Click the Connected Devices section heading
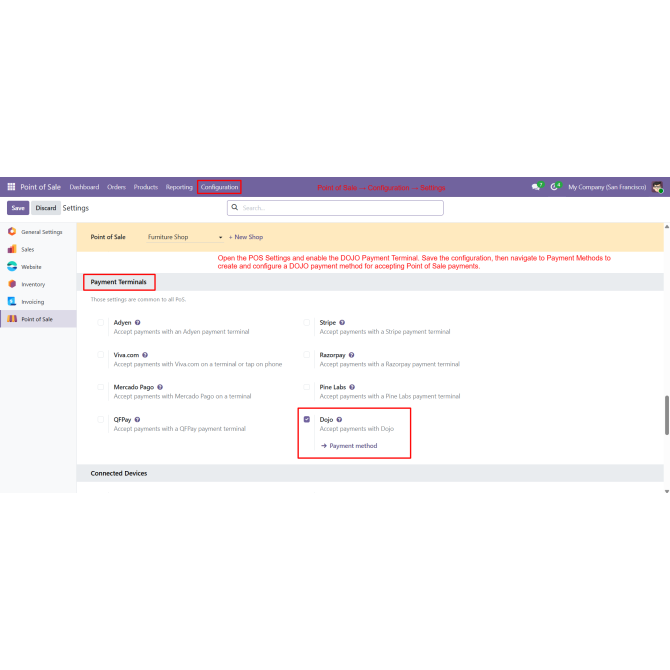This screenshot has width=670, height=670. tap(119, 473)
